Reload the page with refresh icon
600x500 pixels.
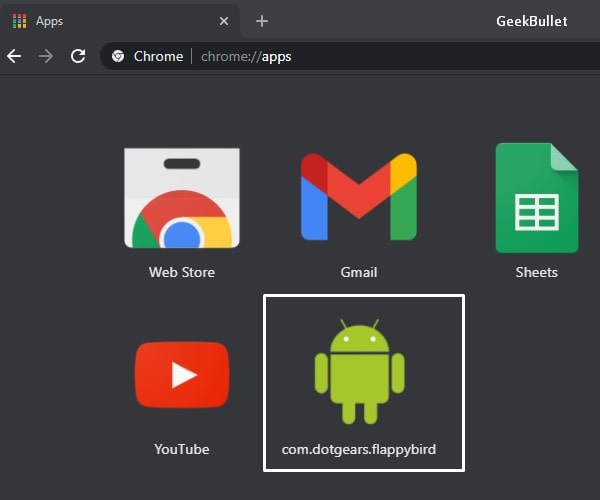click(x=78, y=56)
